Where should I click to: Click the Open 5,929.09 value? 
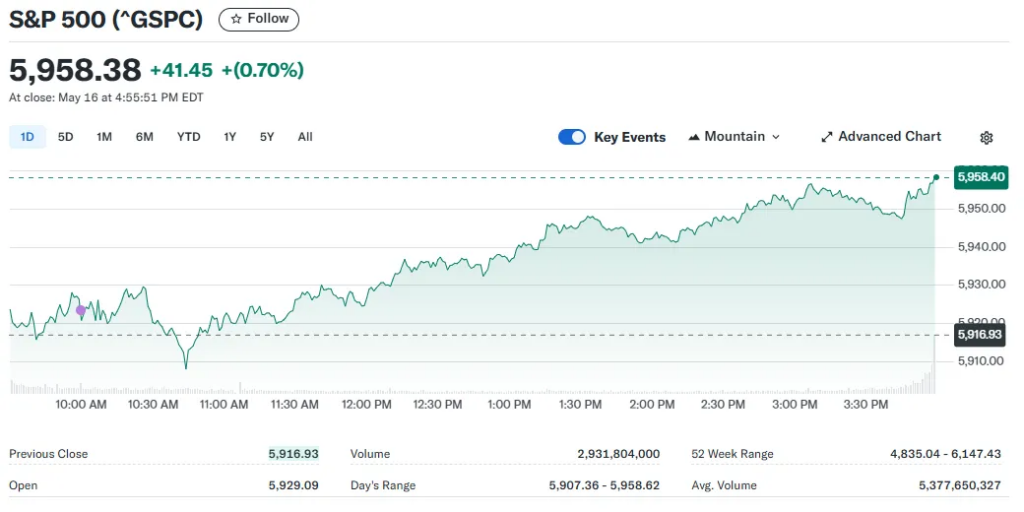pyautogui.click(x=293, y=486)
